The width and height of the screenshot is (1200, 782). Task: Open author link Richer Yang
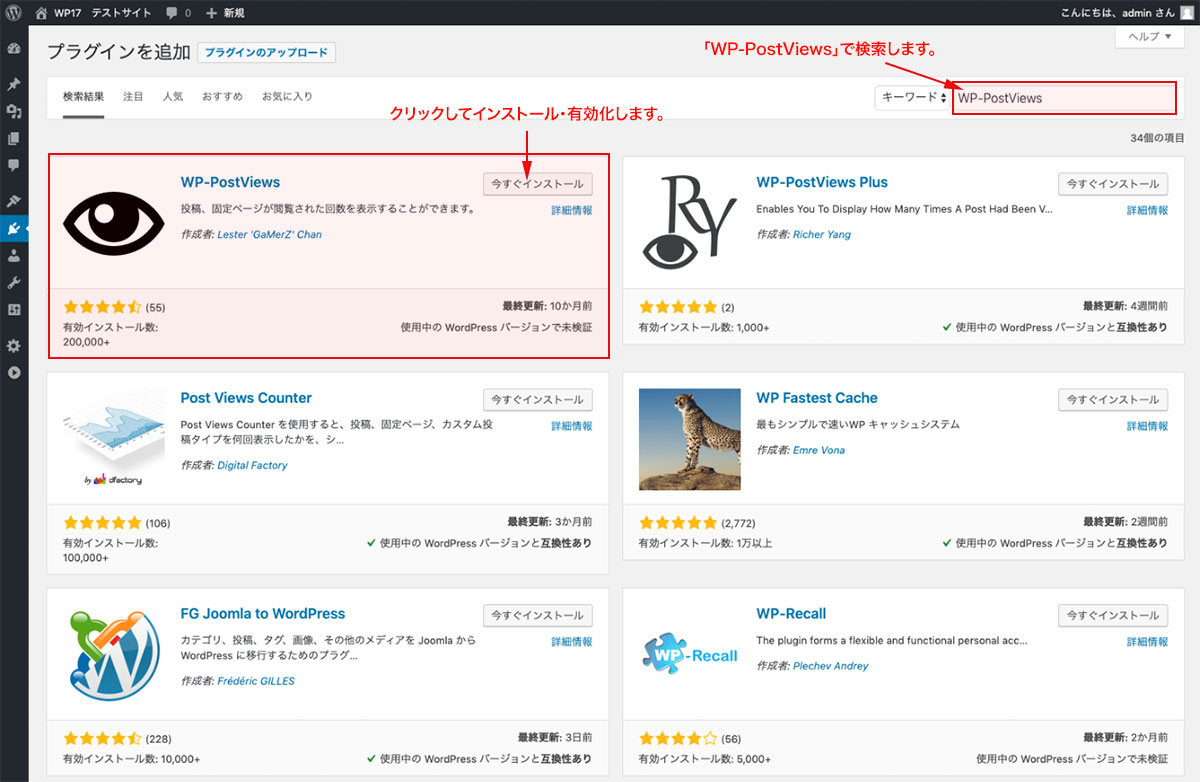tap(820, 235)
